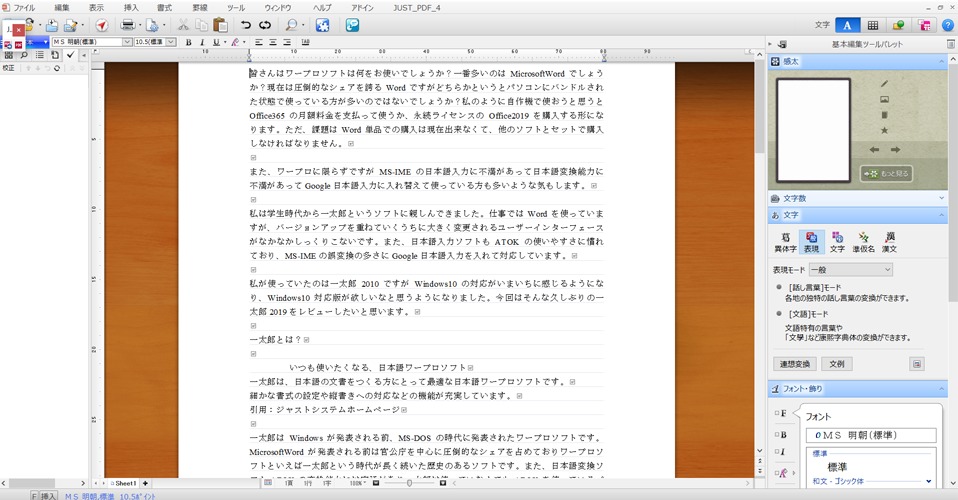Image resolution: width=958 pixels, height=500 pixels.
Task: Go to previous item with left arrow in 感太
Action: pyautogui.click(x=874, y=150)
